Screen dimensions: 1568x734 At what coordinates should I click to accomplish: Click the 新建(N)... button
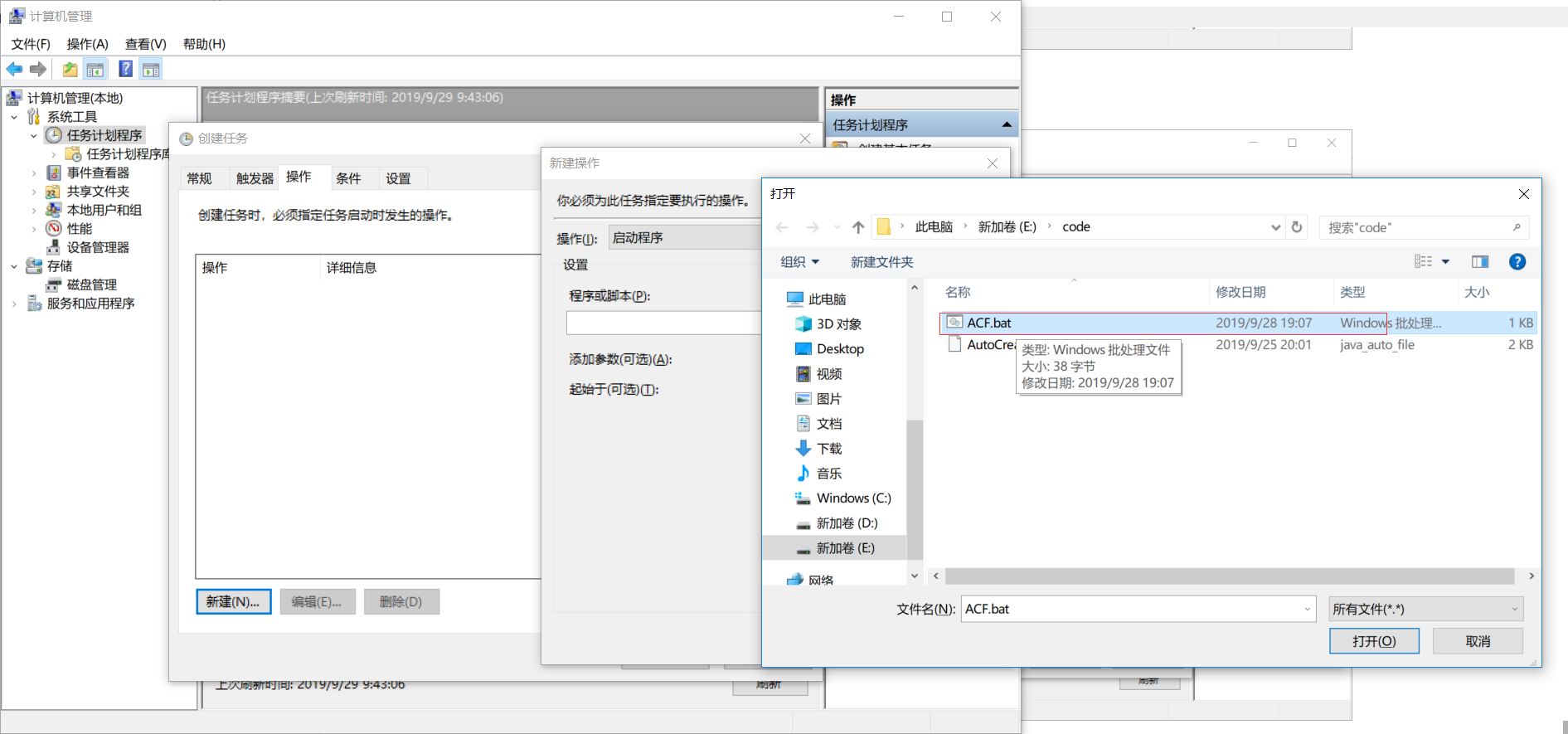pos(233,601)
